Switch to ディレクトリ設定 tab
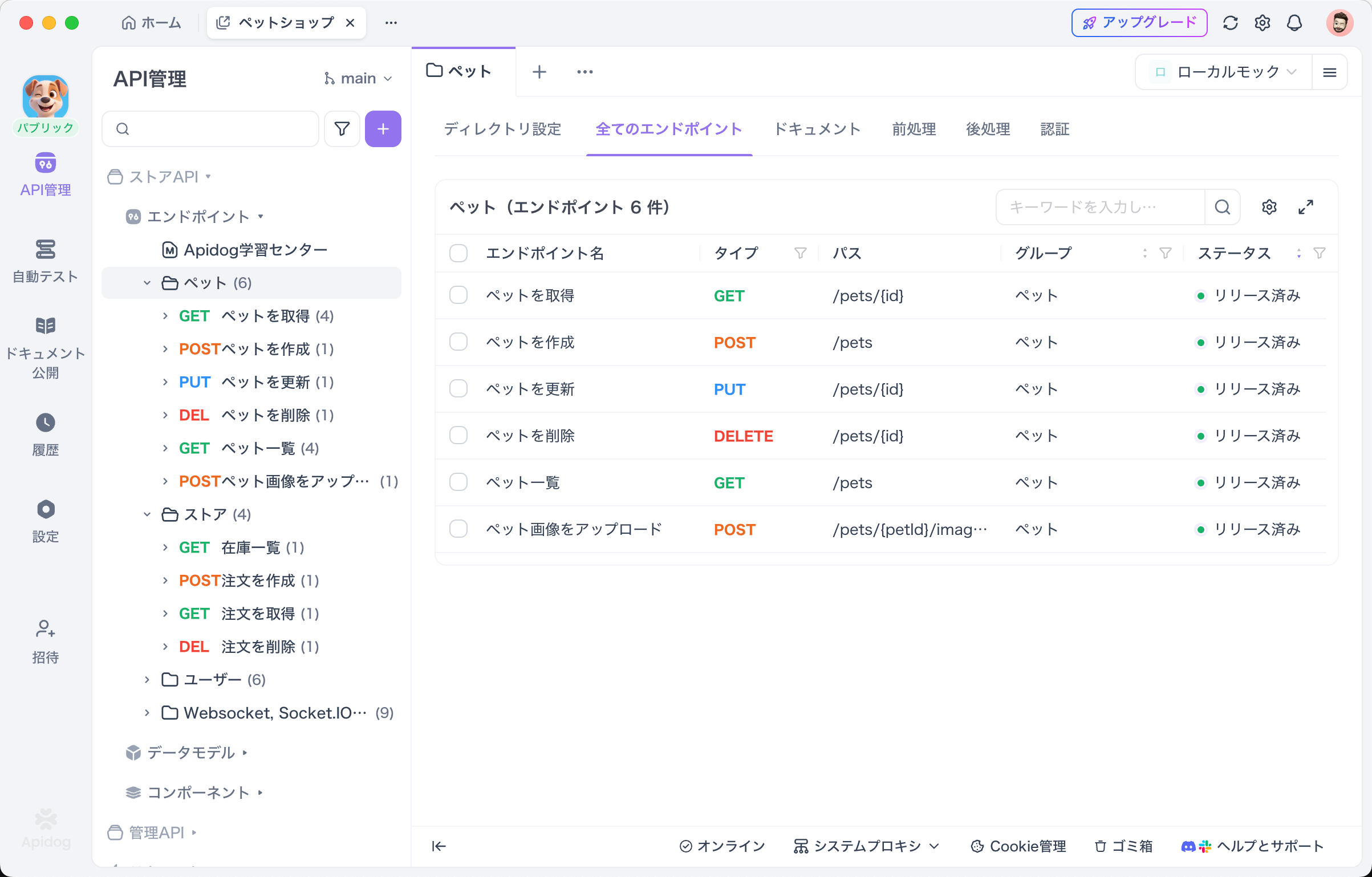This screenshot has width=1372, height=877. pyautogui.click(x=502, y=129)
